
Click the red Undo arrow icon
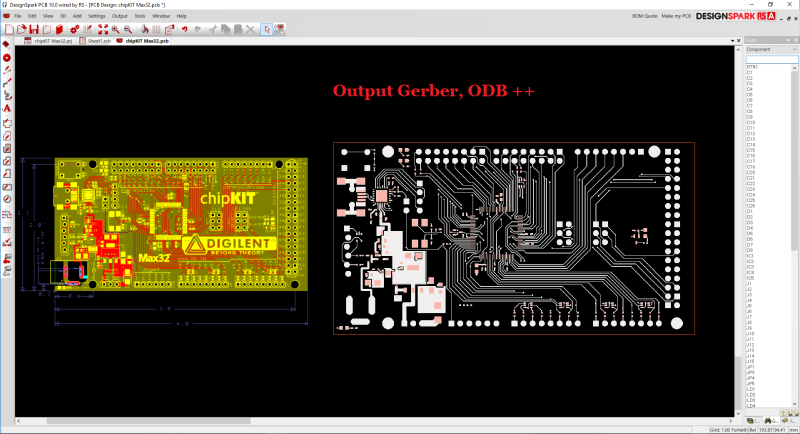(x=185, y=30)
